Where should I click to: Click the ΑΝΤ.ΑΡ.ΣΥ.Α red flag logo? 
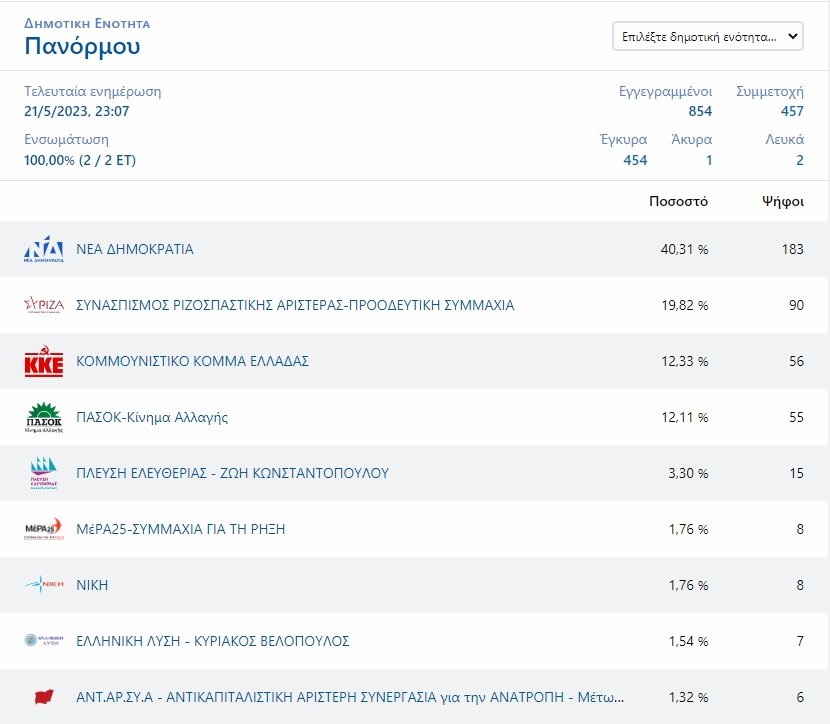point(44,697)
